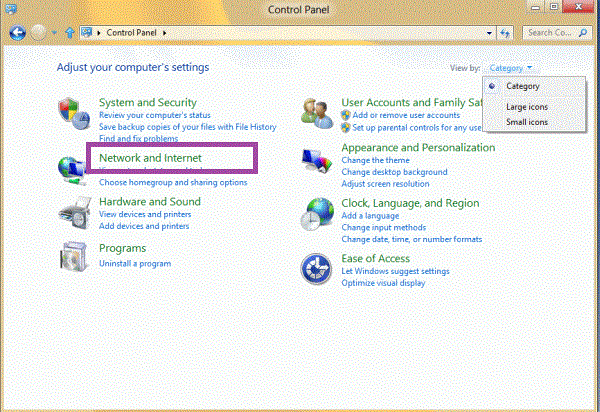This screenshot has height=412, width=600.
Task: Select Category in View by menu
Action: [x=522, y=86]
